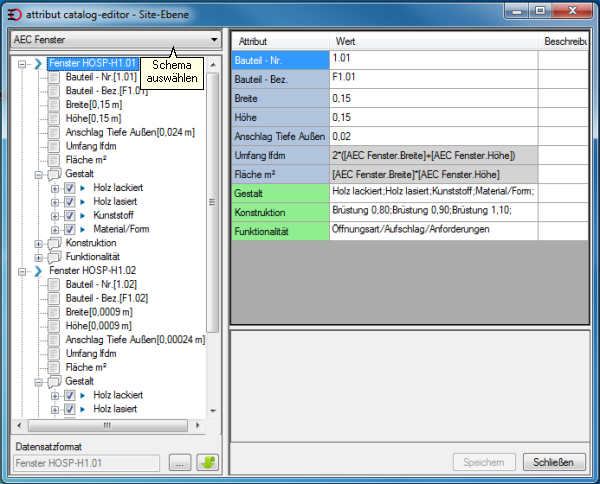Toggle Holz lackiert checkbox under HOSP-H1.02
The image size is (600, 484).
pyautogui.click(x=69, y=395)
